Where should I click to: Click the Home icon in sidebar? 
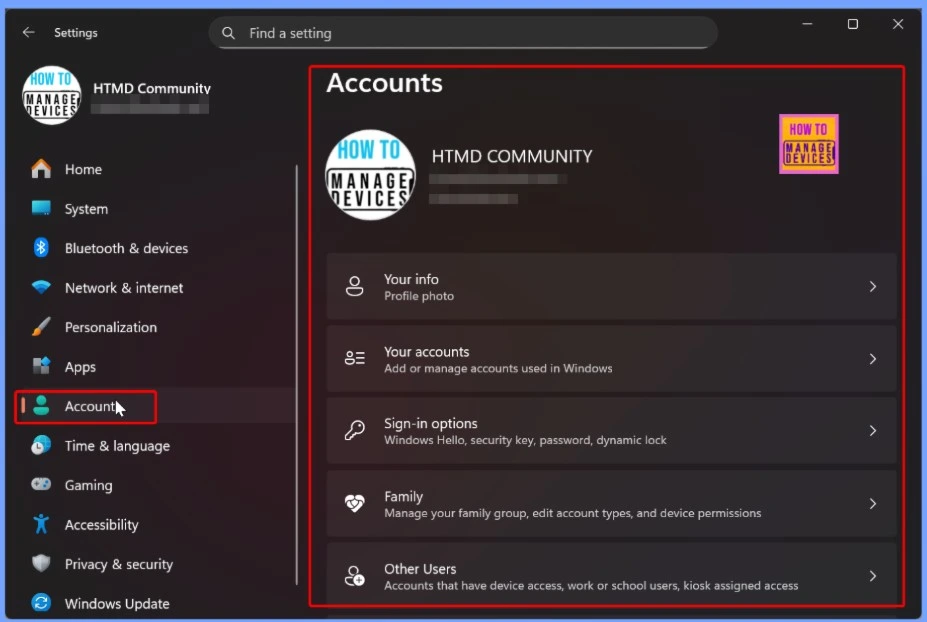coord(41,169)
